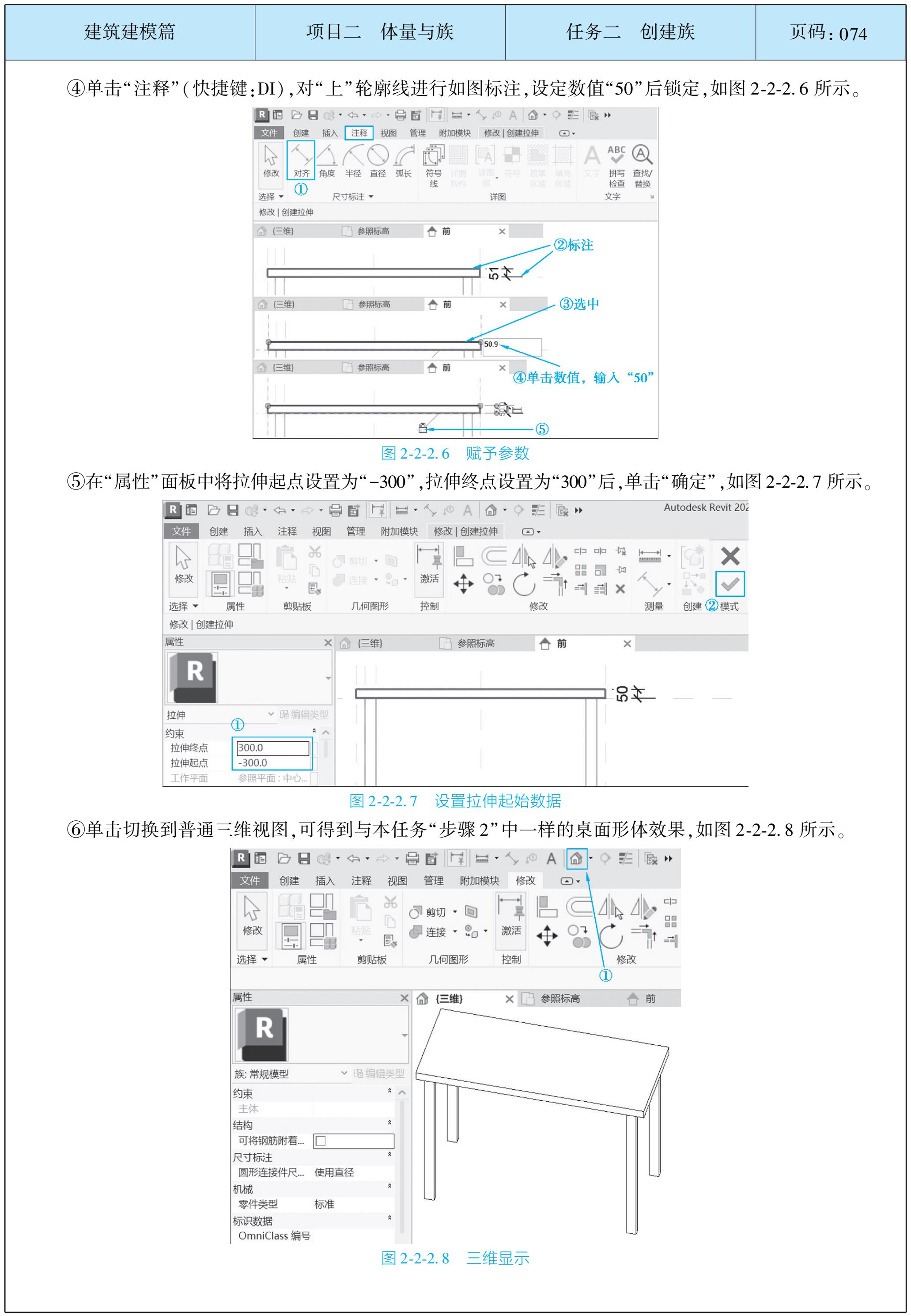Viewport: 911px width, 1316px height.
Task: Open the 注释 ribbon tab in figure 2-2-2.6
Action: coord(359,133)
